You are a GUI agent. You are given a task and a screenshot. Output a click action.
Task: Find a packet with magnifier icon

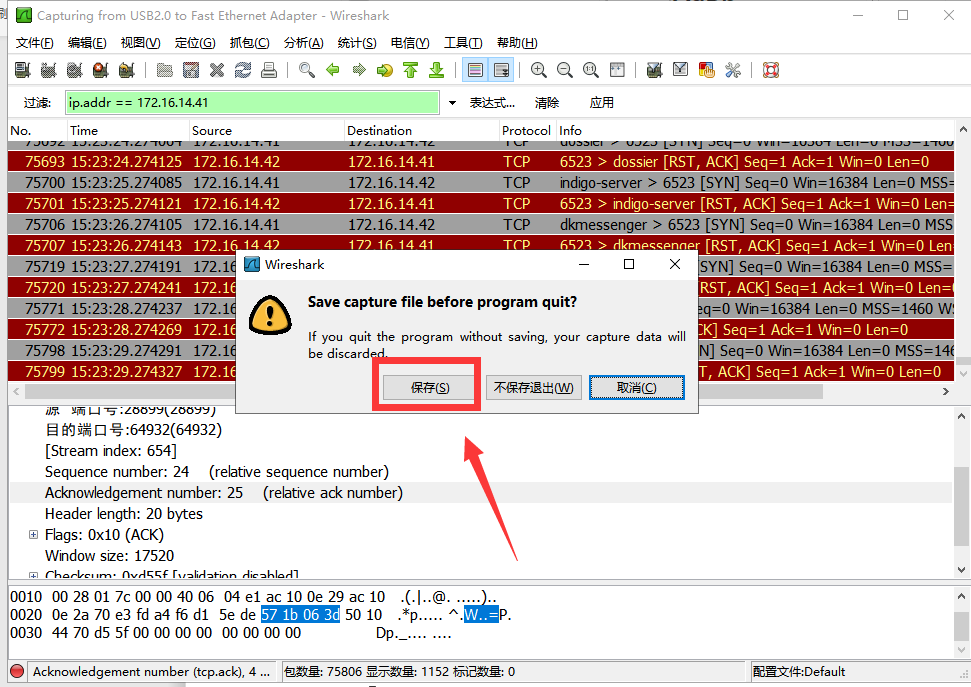point(307,70)
